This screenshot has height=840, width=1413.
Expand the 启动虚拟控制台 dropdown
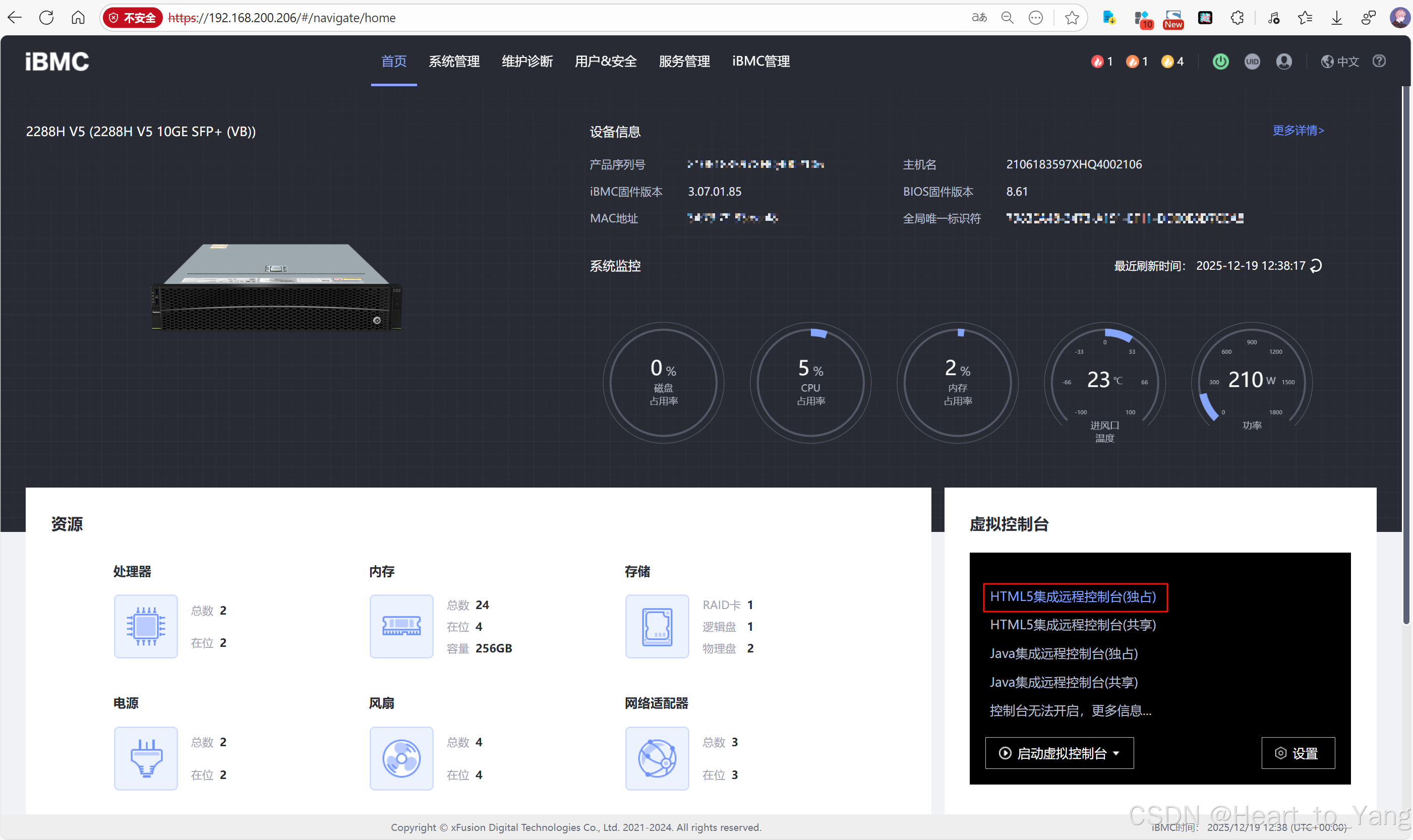tap(1059, 753)
